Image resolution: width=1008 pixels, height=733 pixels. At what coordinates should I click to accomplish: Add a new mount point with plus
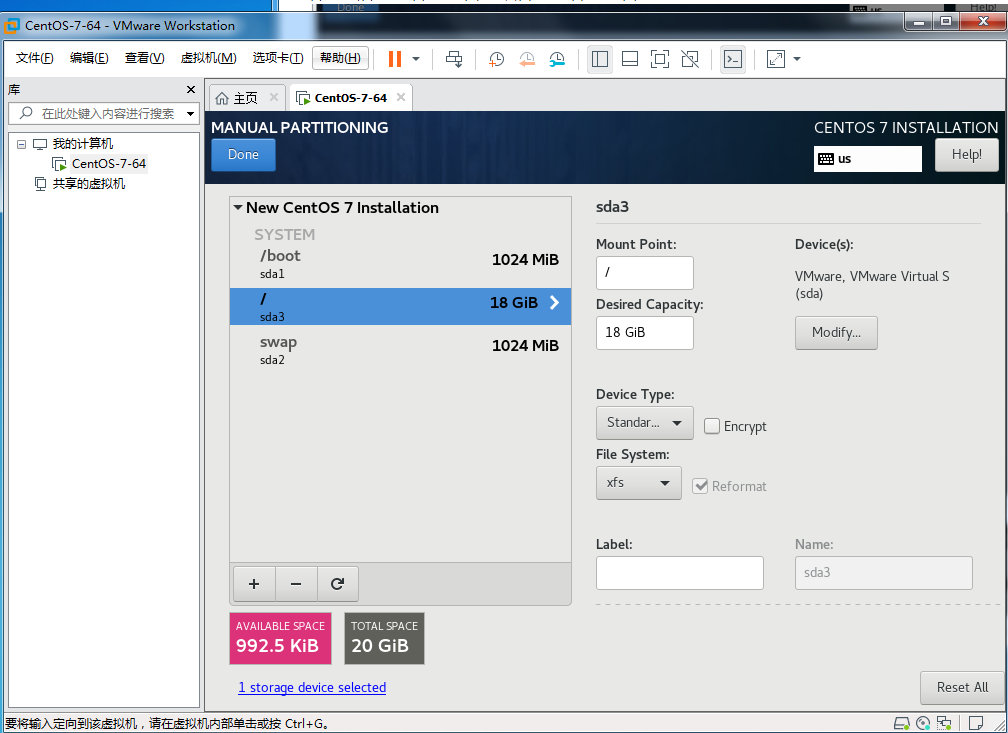[x=254, y=584]
